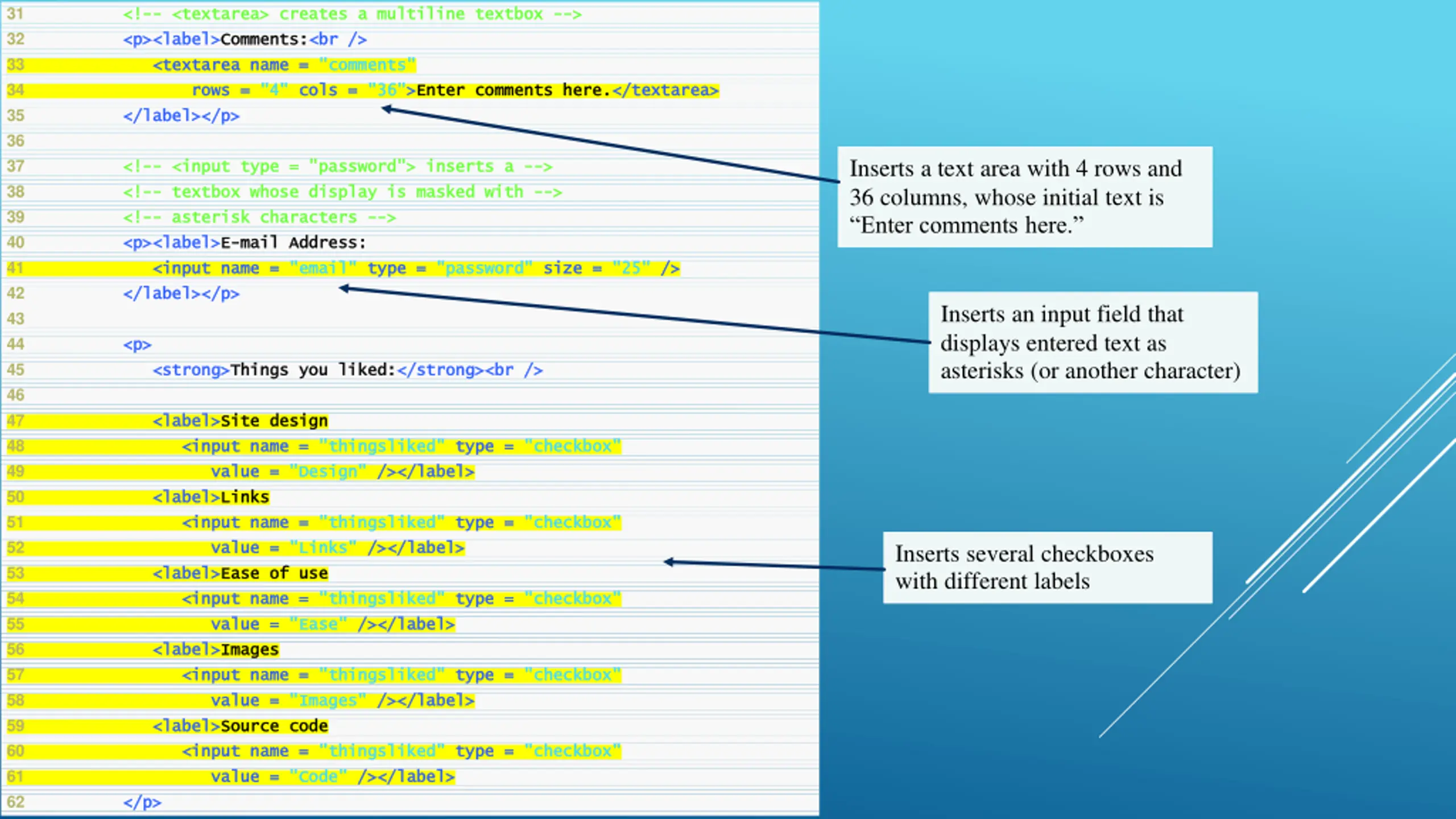Click the input name = "email" code line

tap(416, 268)
